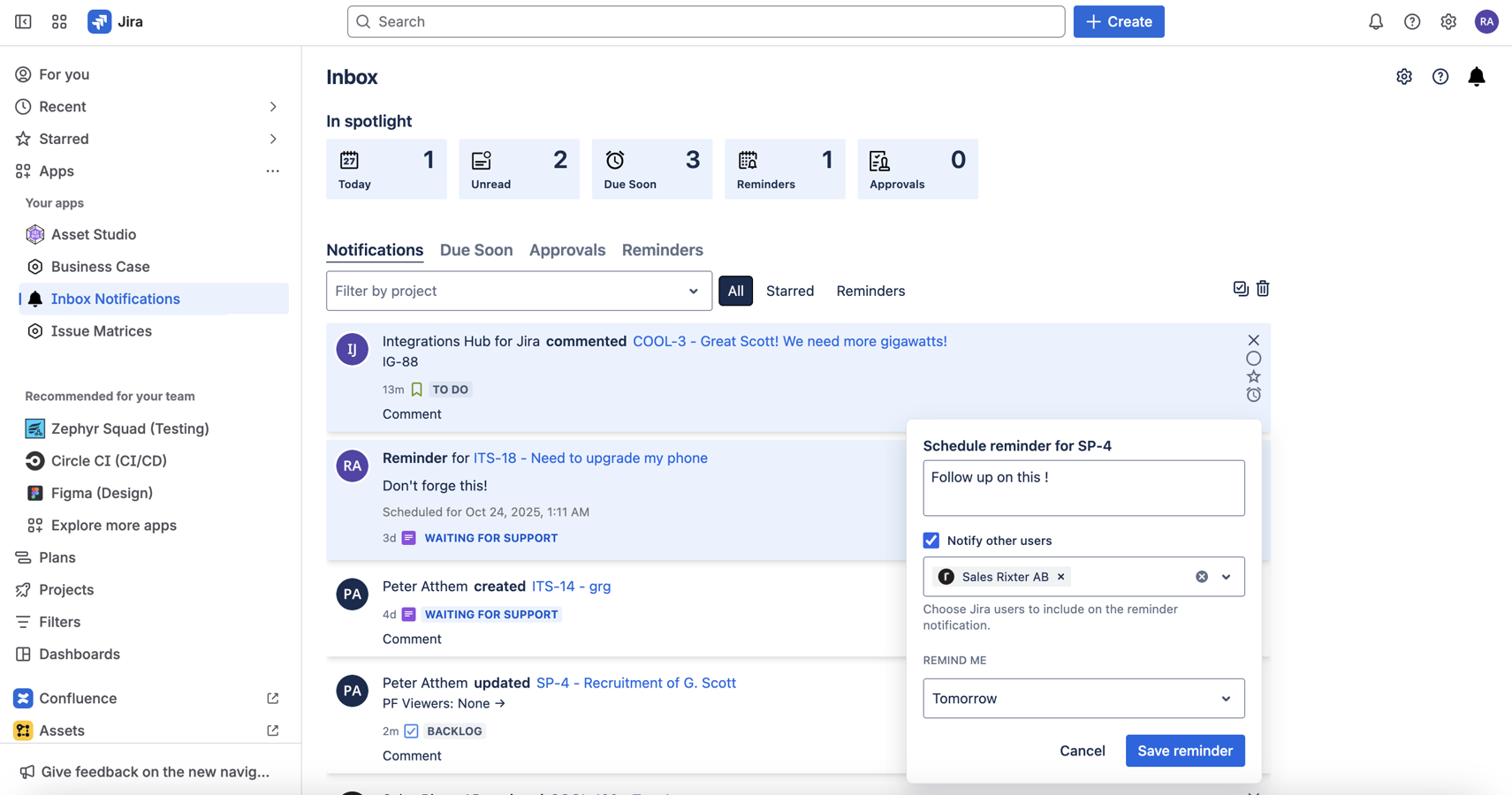Open the app switcher grid icon
1512x795 pixels.
59,22
